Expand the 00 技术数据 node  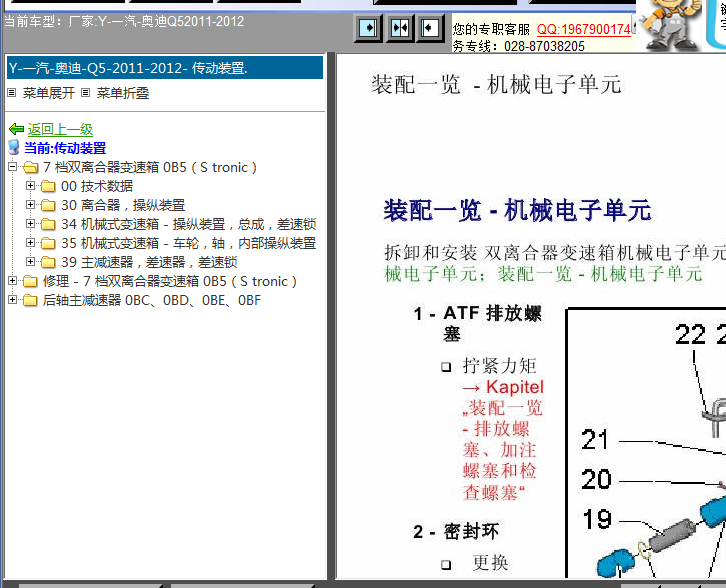pyautogui.click(x=30, y=186)
